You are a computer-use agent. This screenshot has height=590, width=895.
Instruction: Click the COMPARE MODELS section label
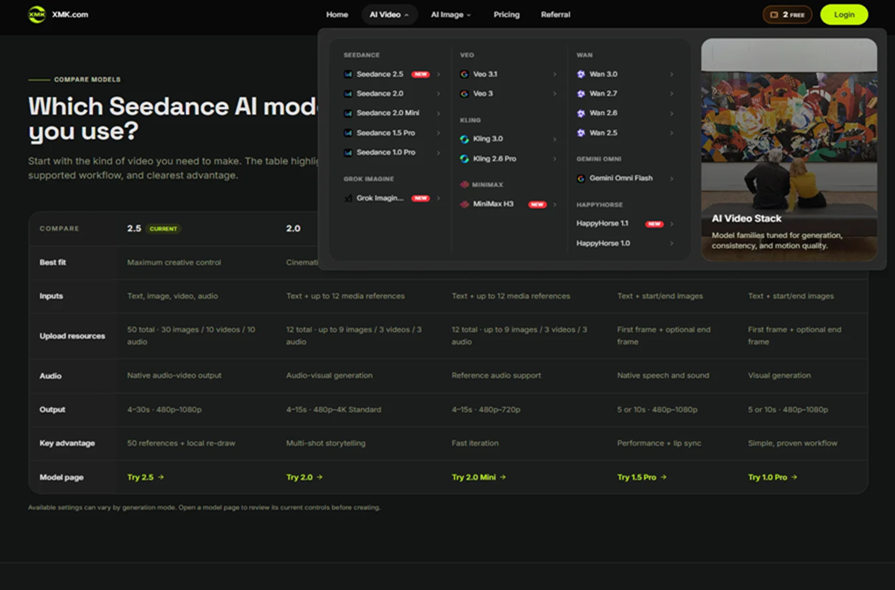pos(87,79)
